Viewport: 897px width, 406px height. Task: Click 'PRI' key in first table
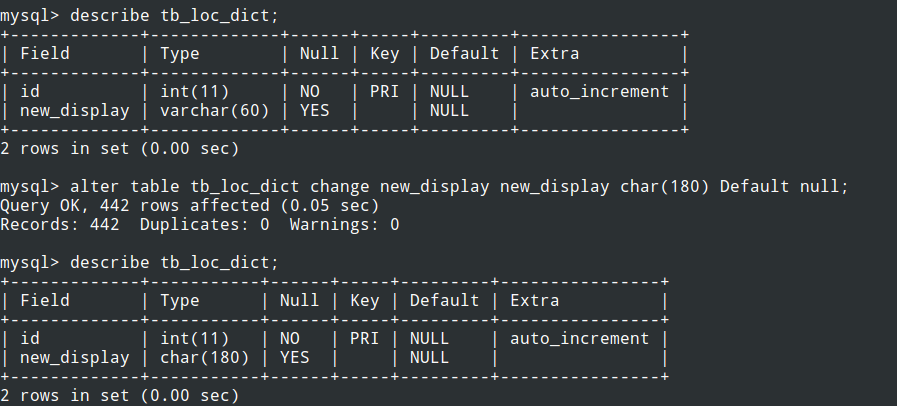tap(384, 91)
